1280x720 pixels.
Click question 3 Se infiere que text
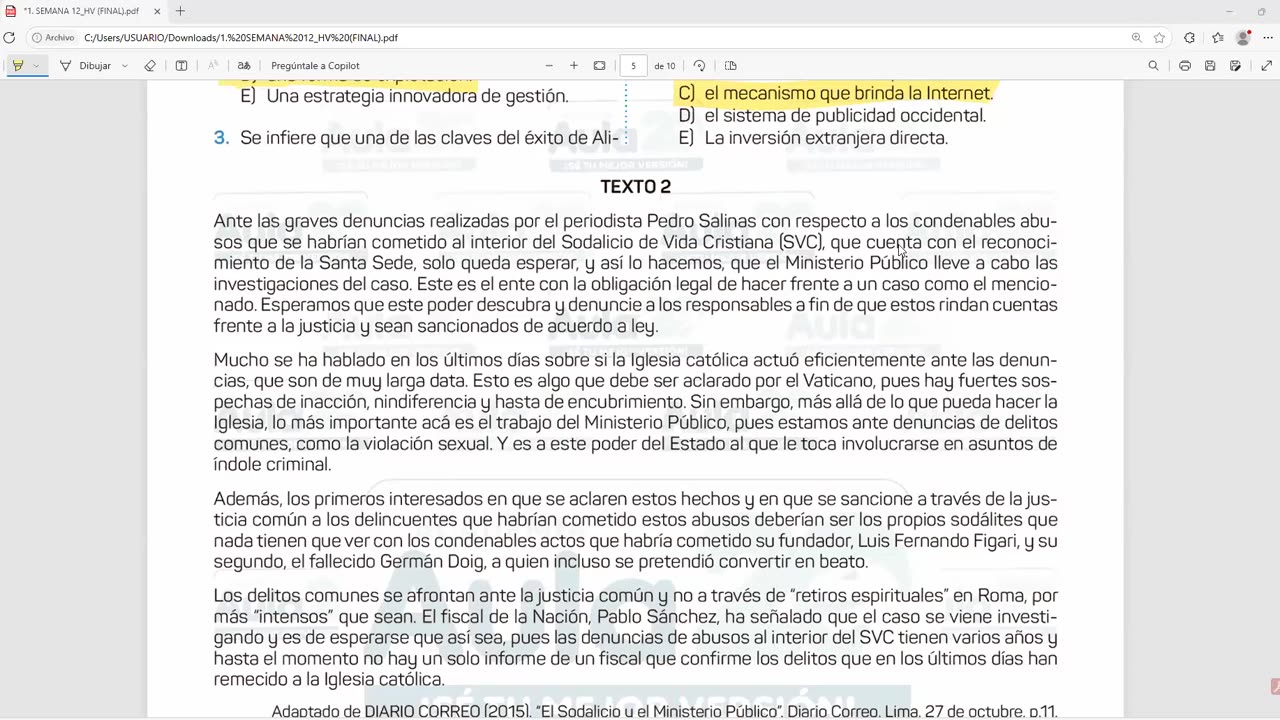coord(416,138)
